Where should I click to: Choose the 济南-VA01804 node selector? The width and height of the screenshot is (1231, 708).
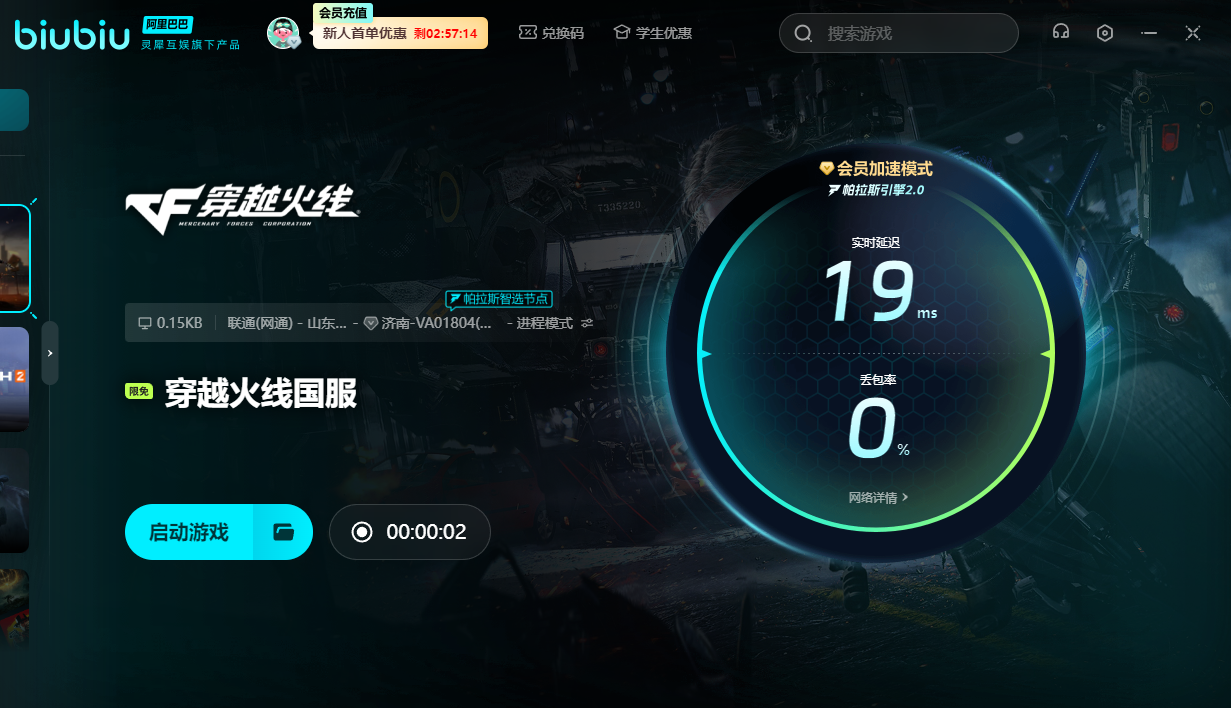(x=428, y=323)
